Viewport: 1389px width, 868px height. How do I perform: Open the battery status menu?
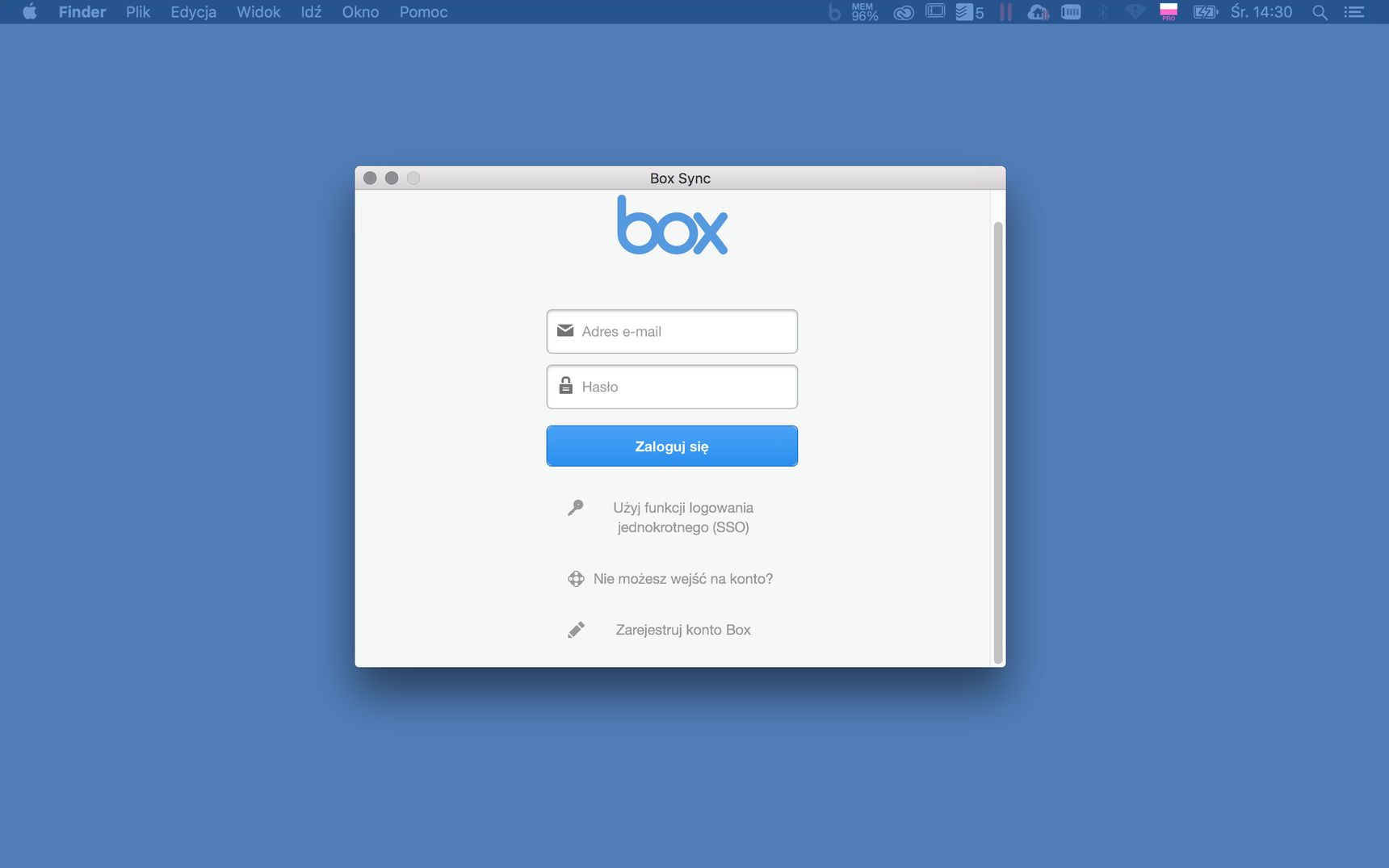point(1206,12)
